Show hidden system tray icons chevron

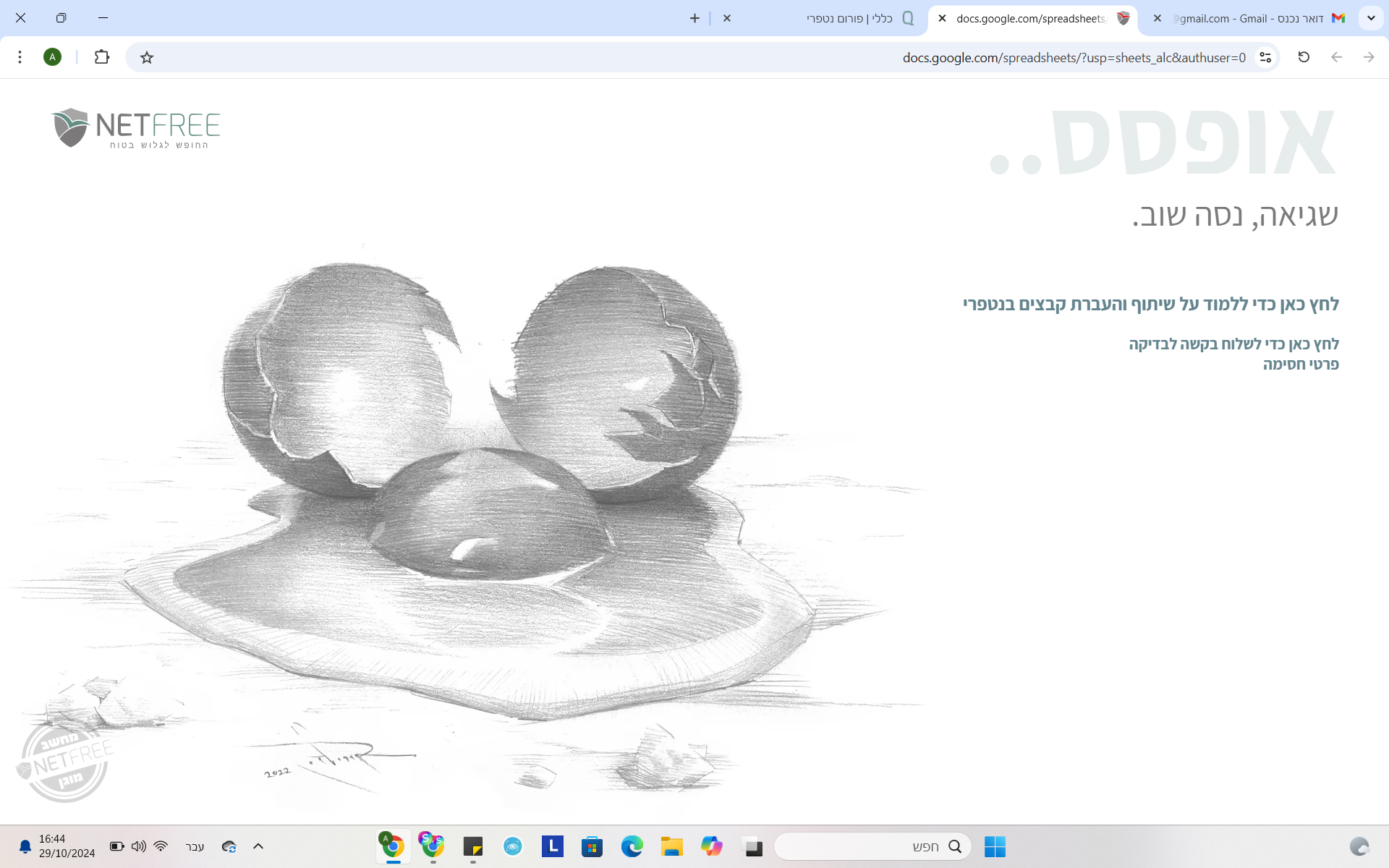click(x=258, y=846)
